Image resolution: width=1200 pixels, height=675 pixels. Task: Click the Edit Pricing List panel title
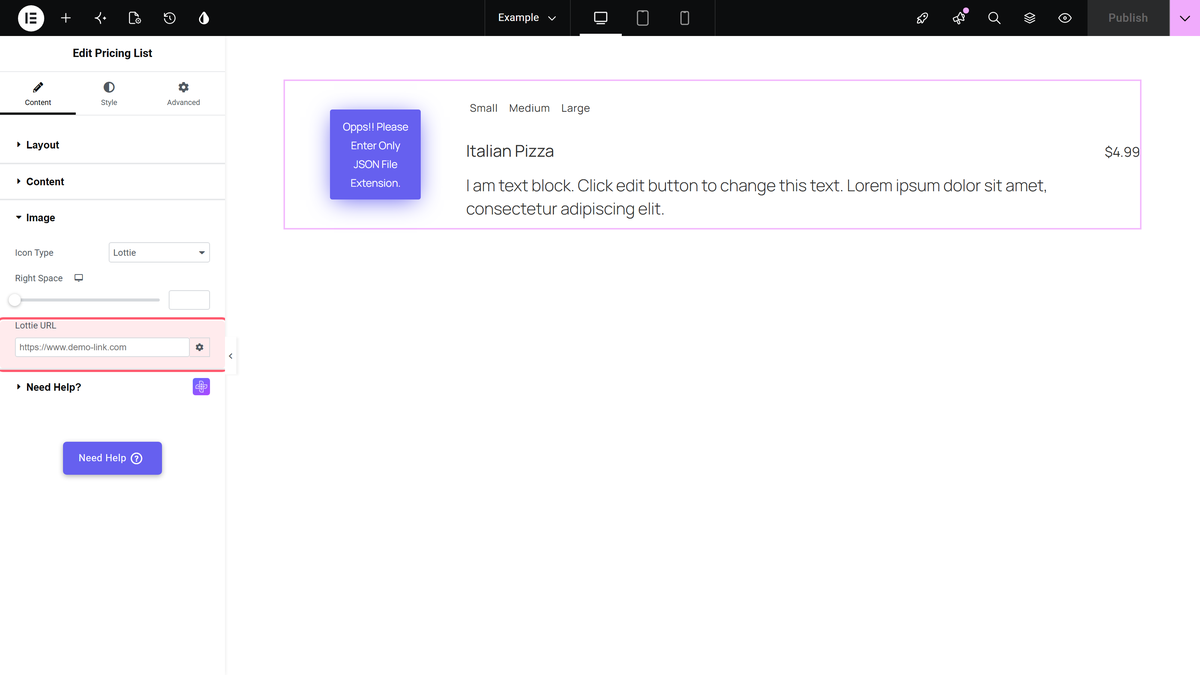(112, 53)
